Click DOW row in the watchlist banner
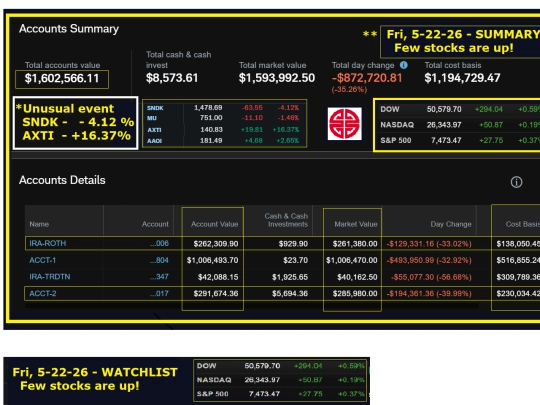Image resolution: width=540 pixels, height=405 pixels. 280,366
